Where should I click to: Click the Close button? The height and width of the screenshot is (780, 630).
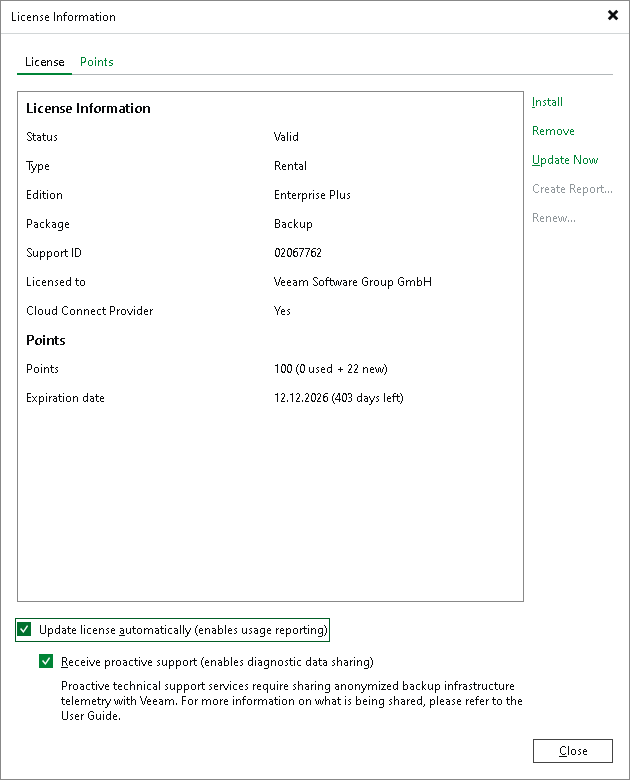573,751
